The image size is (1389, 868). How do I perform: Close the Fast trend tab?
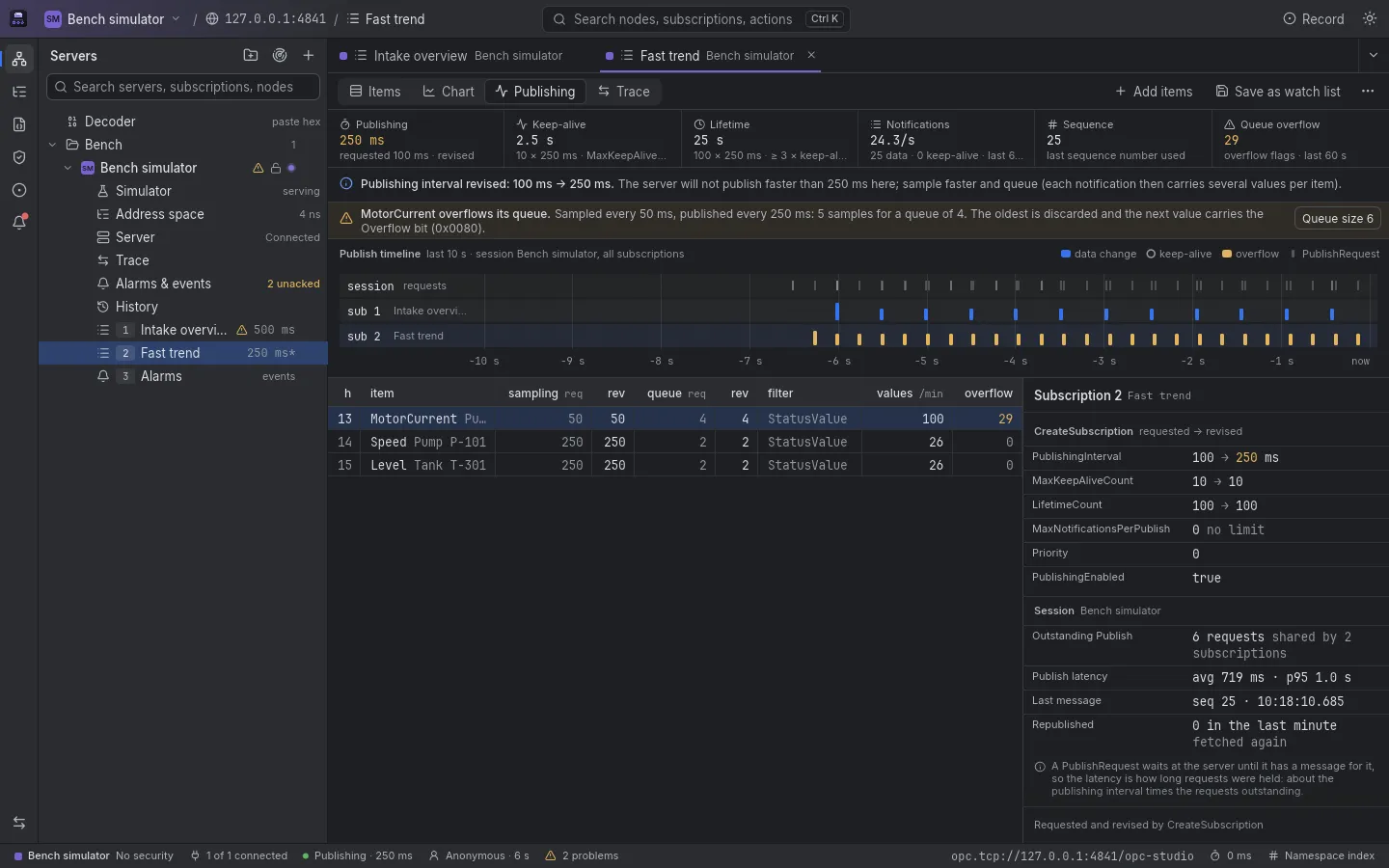811,56
